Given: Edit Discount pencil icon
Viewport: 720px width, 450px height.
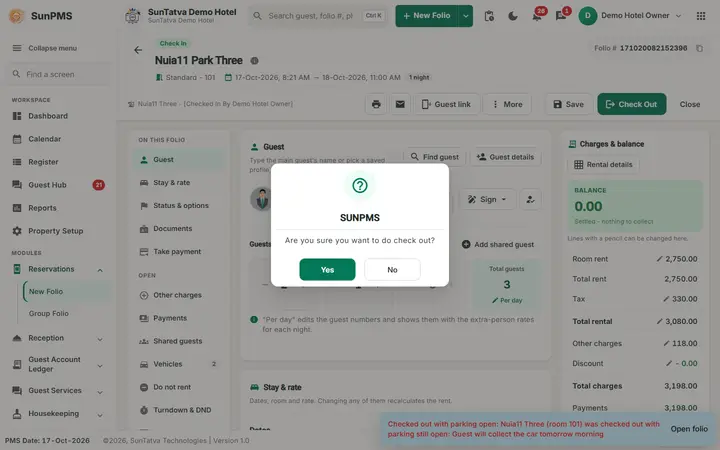Looking at the screenshot, I should pos(669,364).
